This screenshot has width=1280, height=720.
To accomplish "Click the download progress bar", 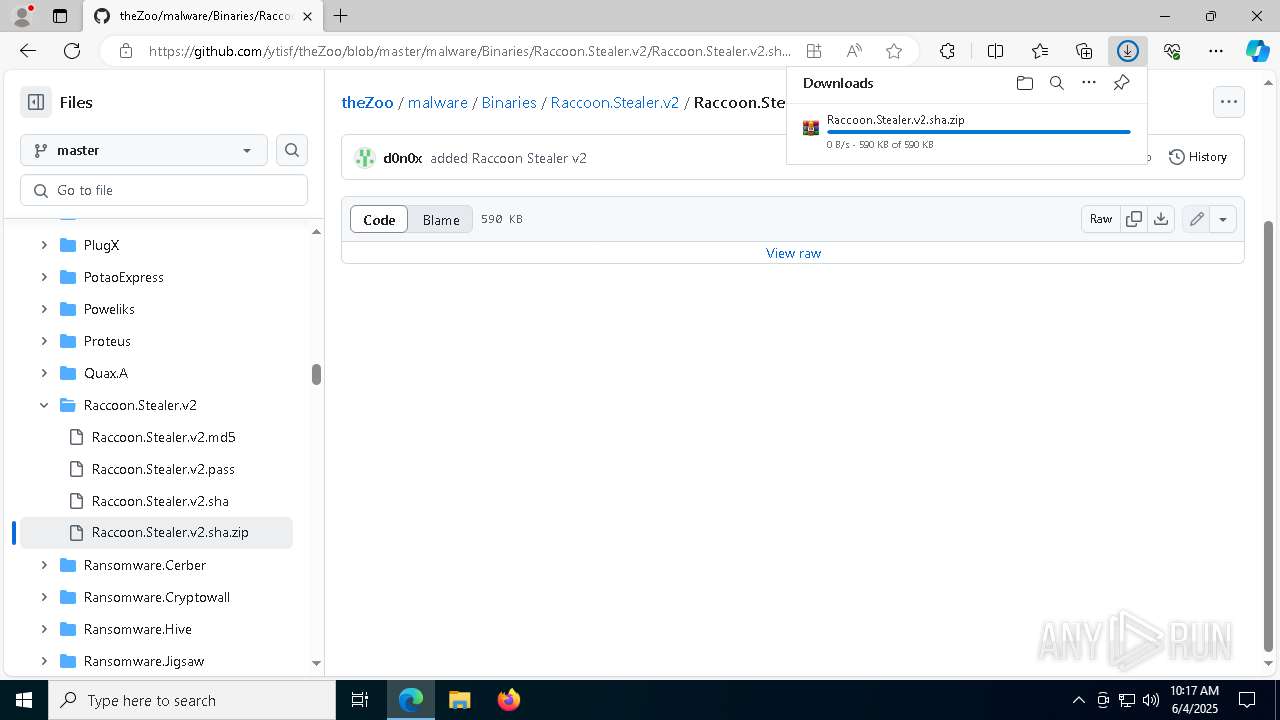I will [978, 132].
